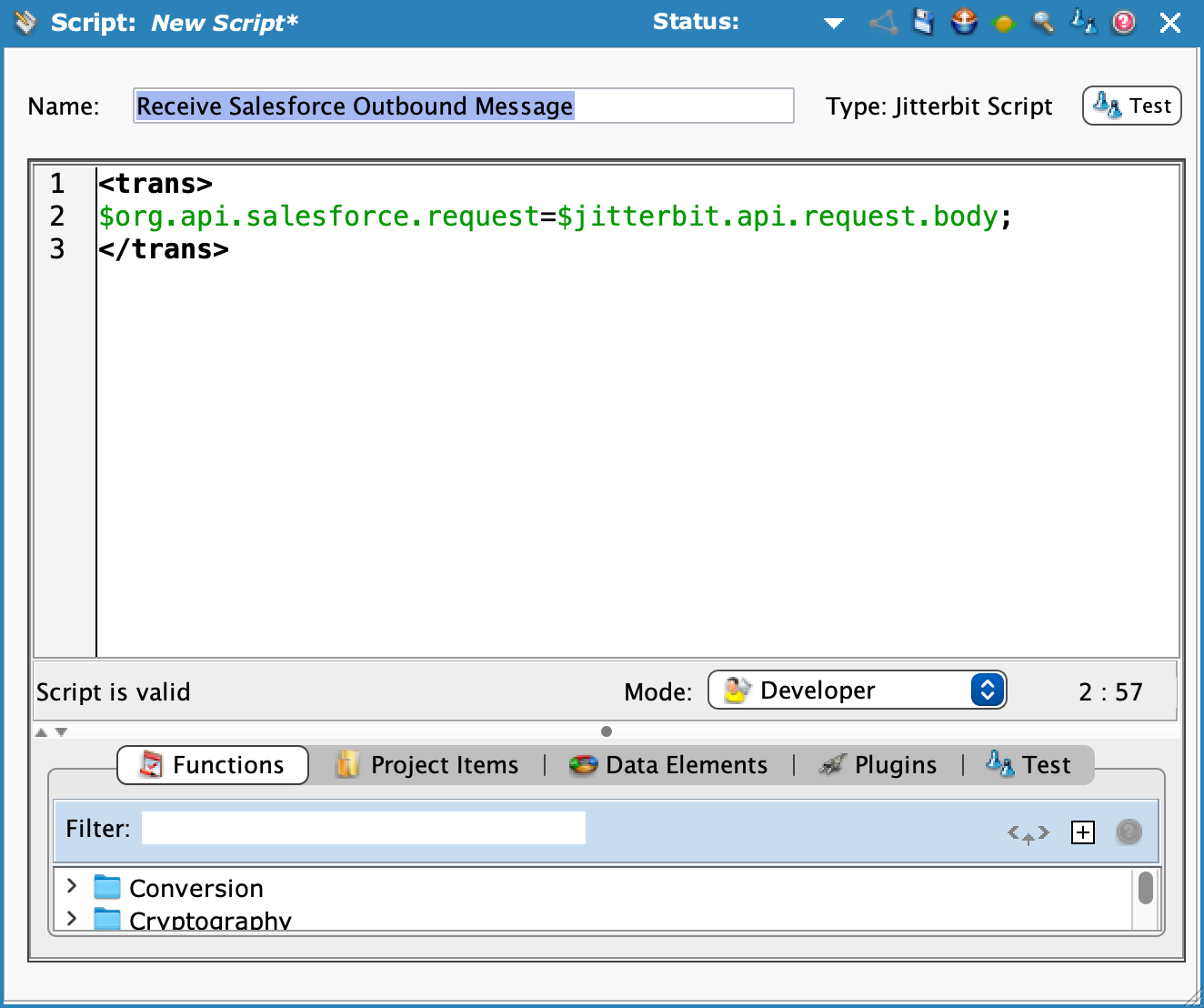Click the flask test icon in title bar
The image size is (1204, 1008).
pyautogui.click(x=1083, y=22)
